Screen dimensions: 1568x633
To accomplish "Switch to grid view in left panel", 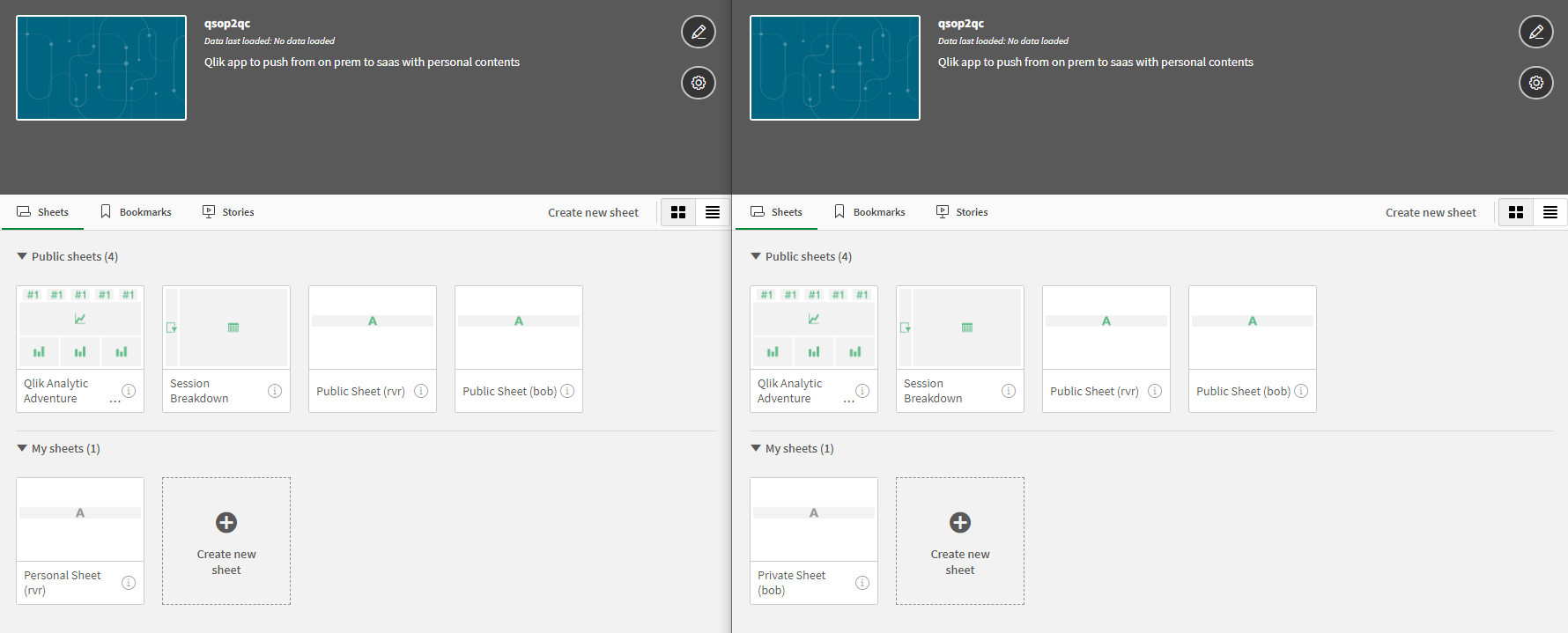I will pyautogui.click(x=678, y=212).
